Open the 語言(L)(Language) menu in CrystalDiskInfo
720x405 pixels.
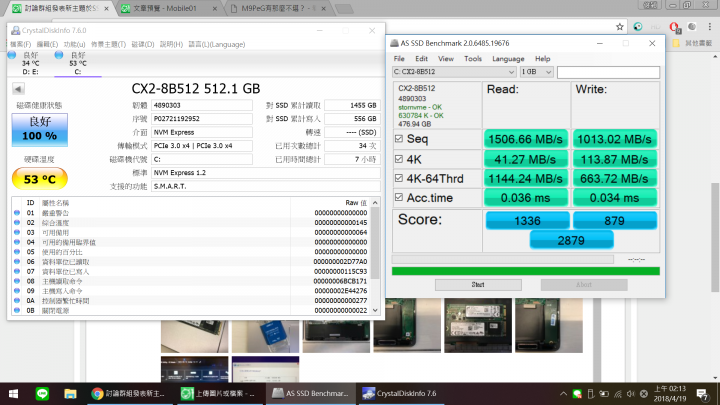[217, 44]
